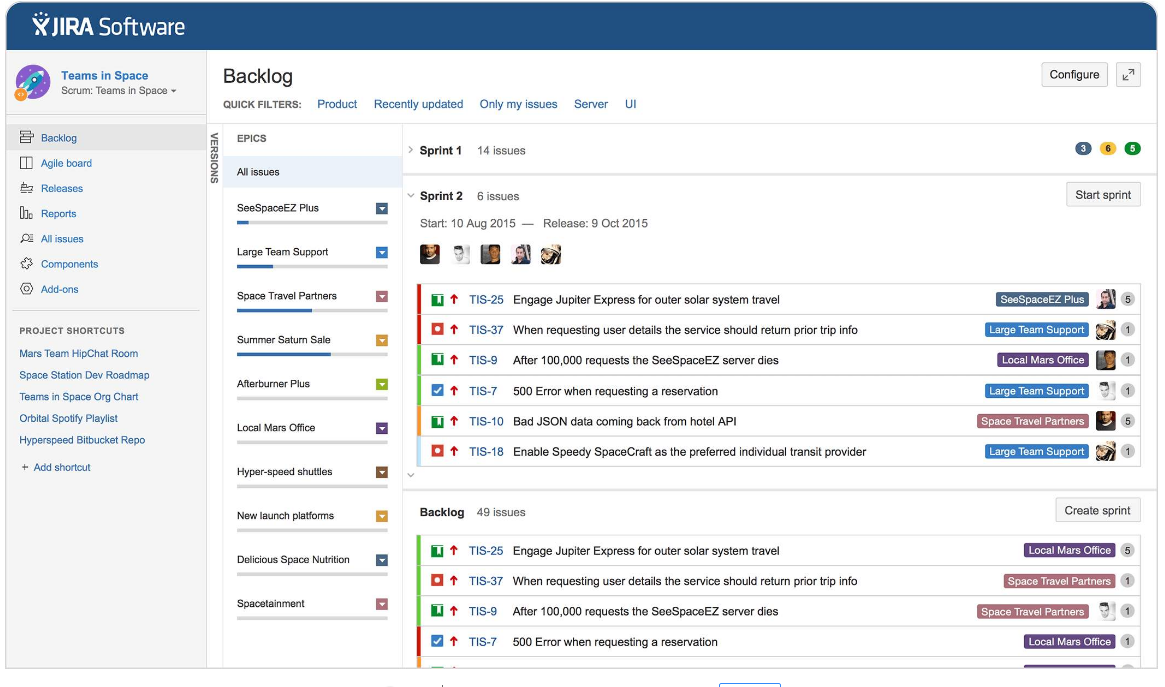
Task: Select All issues in Epics panel
Action: (x=312, y=172)
